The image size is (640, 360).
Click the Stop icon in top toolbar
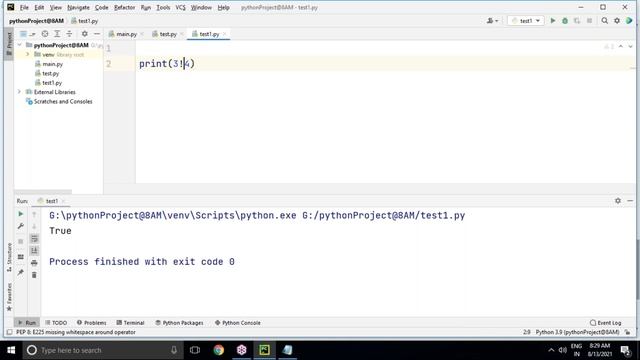589,20
